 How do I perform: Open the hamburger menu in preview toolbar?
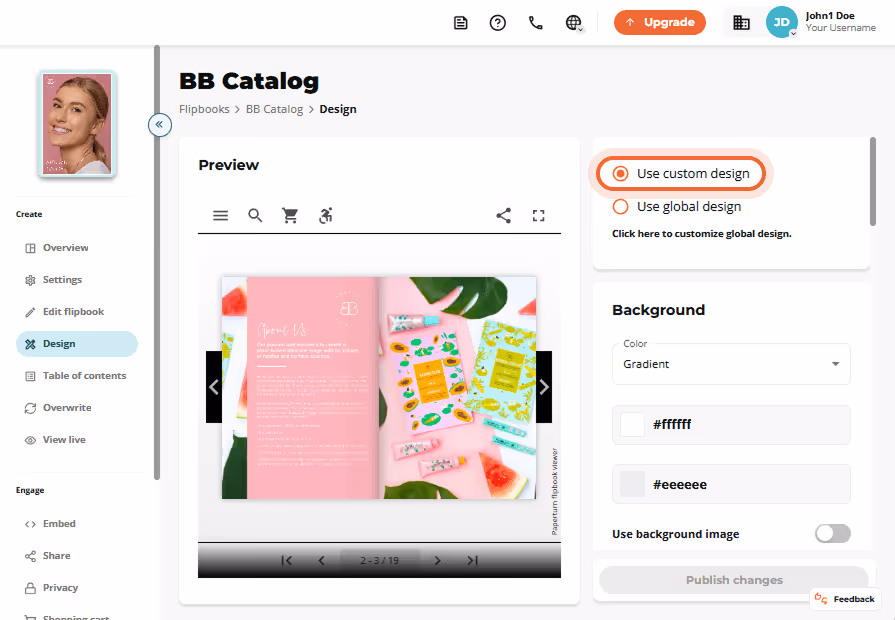click(220, 216)
